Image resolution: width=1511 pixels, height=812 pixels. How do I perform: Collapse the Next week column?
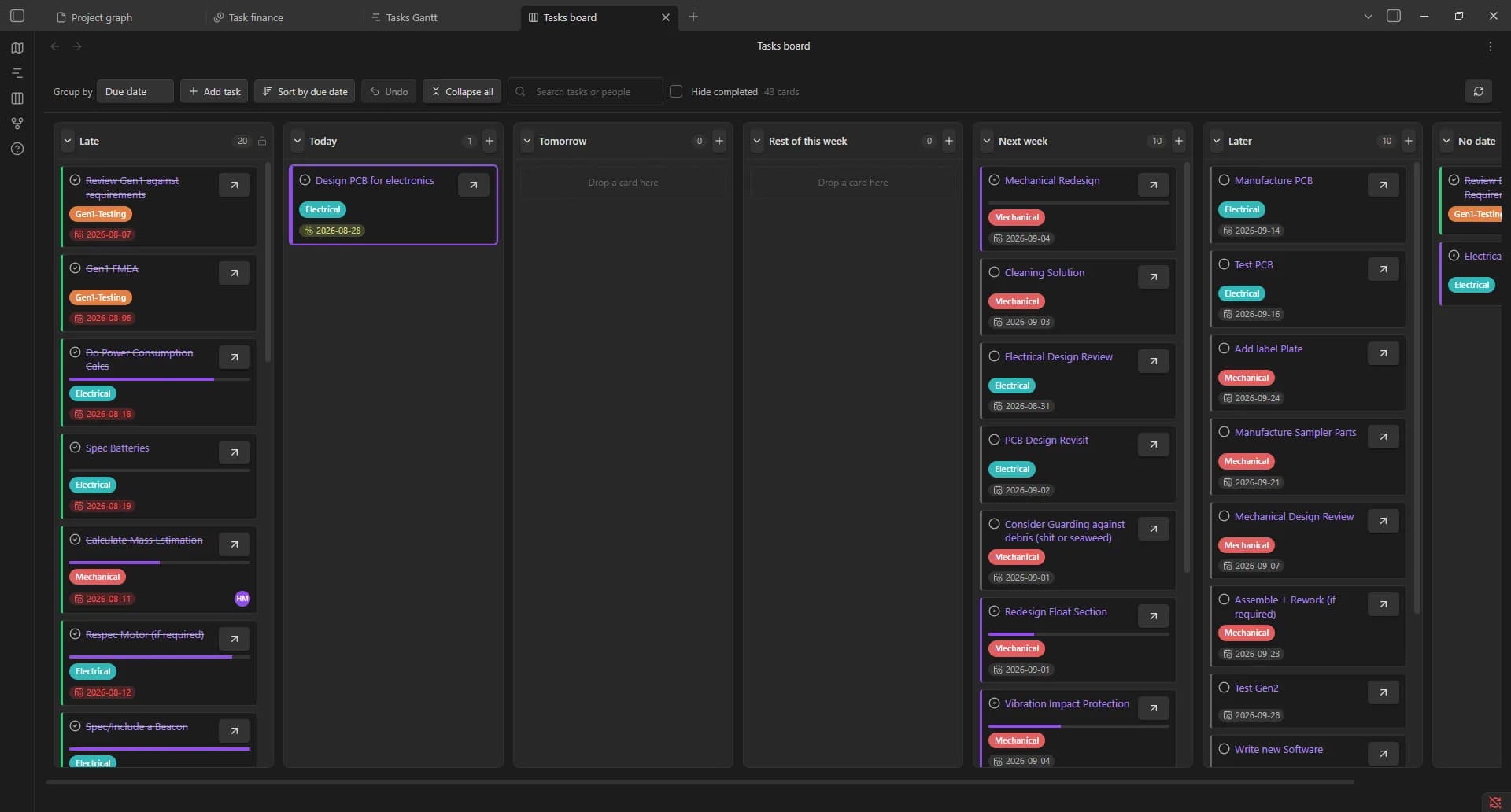(x=986, y=141)
